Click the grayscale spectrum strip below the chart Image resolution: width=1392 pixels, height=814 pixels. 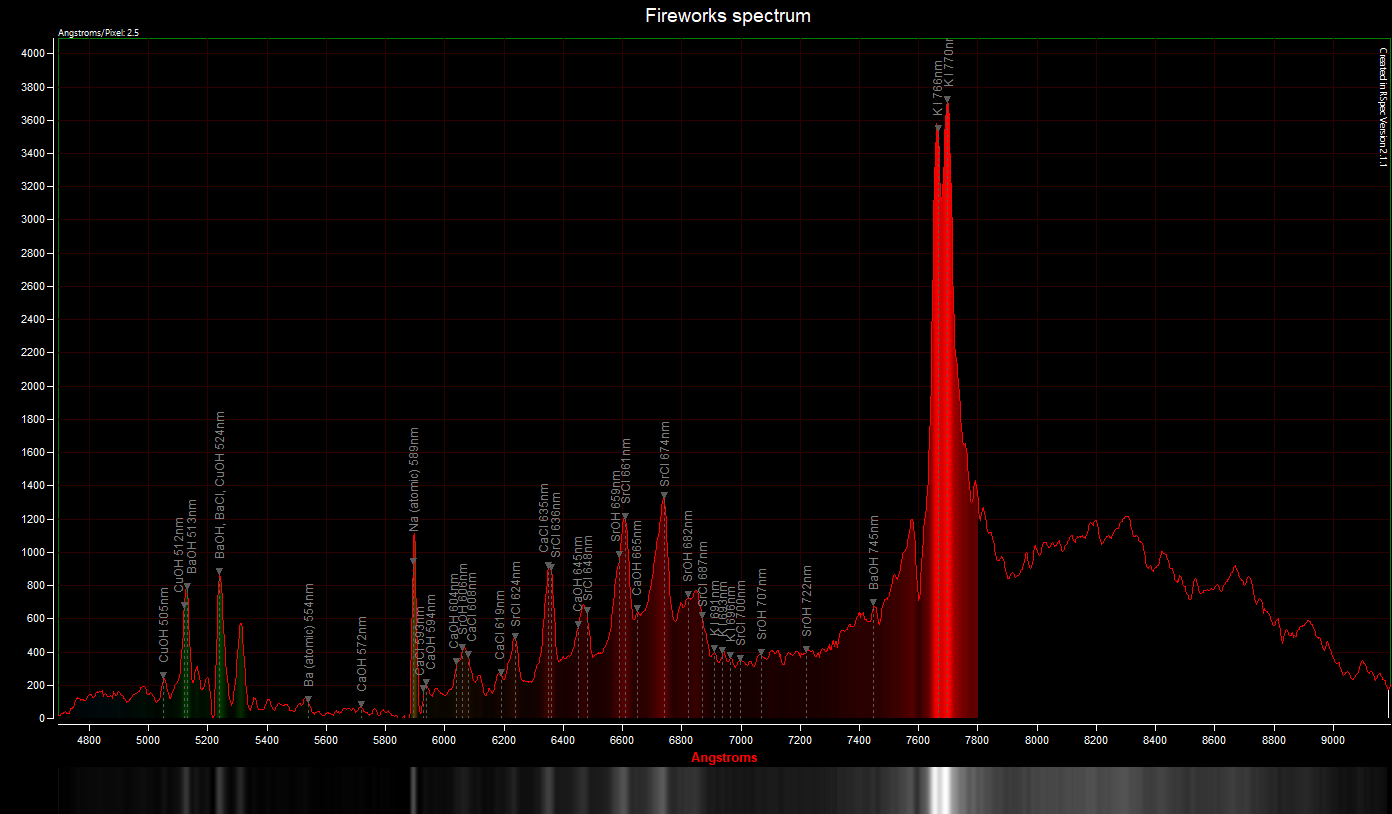click(x=724, y=790)
